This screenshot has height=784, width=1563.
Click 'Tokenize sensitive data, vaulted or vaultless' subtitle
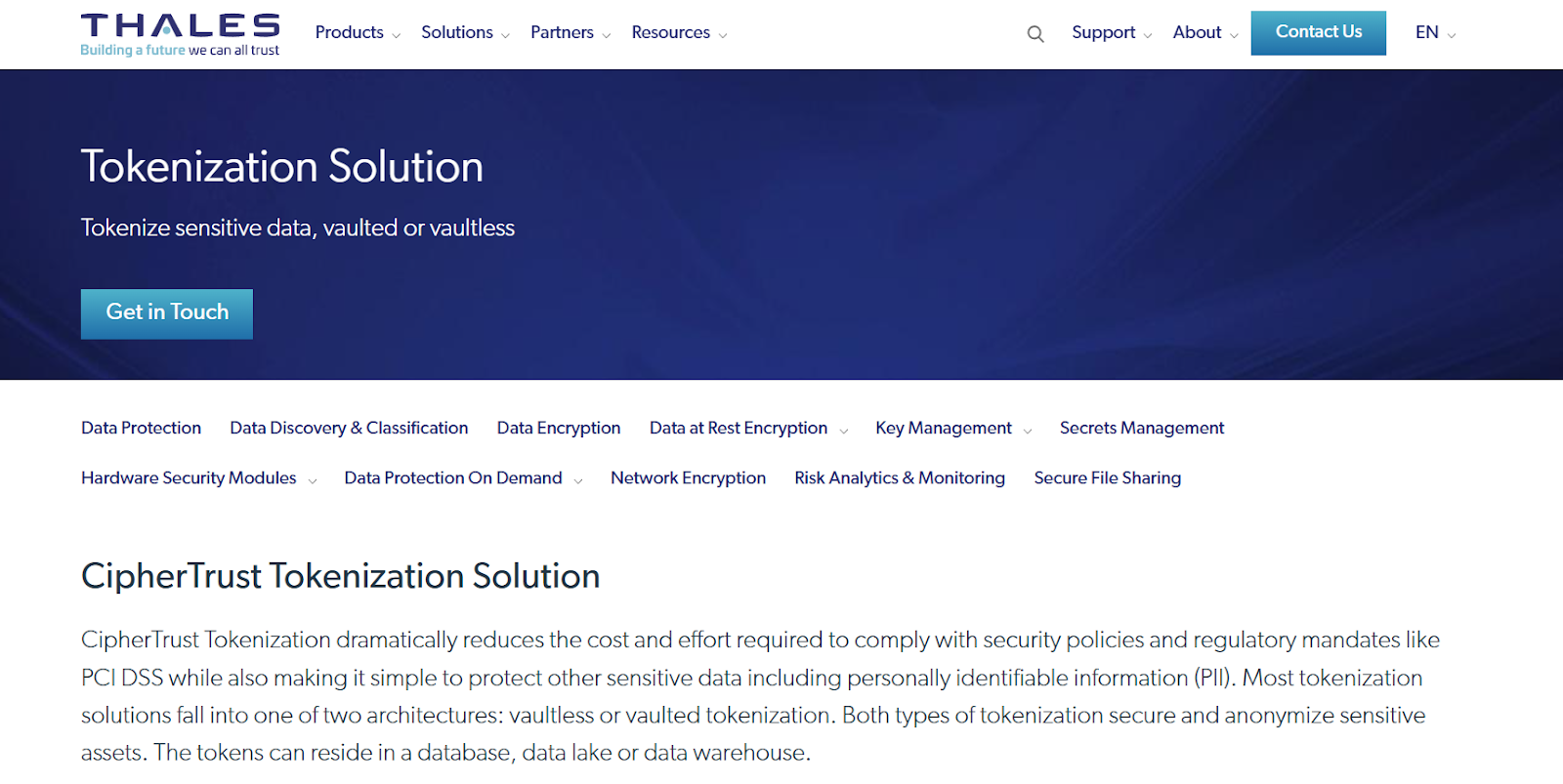298,227
